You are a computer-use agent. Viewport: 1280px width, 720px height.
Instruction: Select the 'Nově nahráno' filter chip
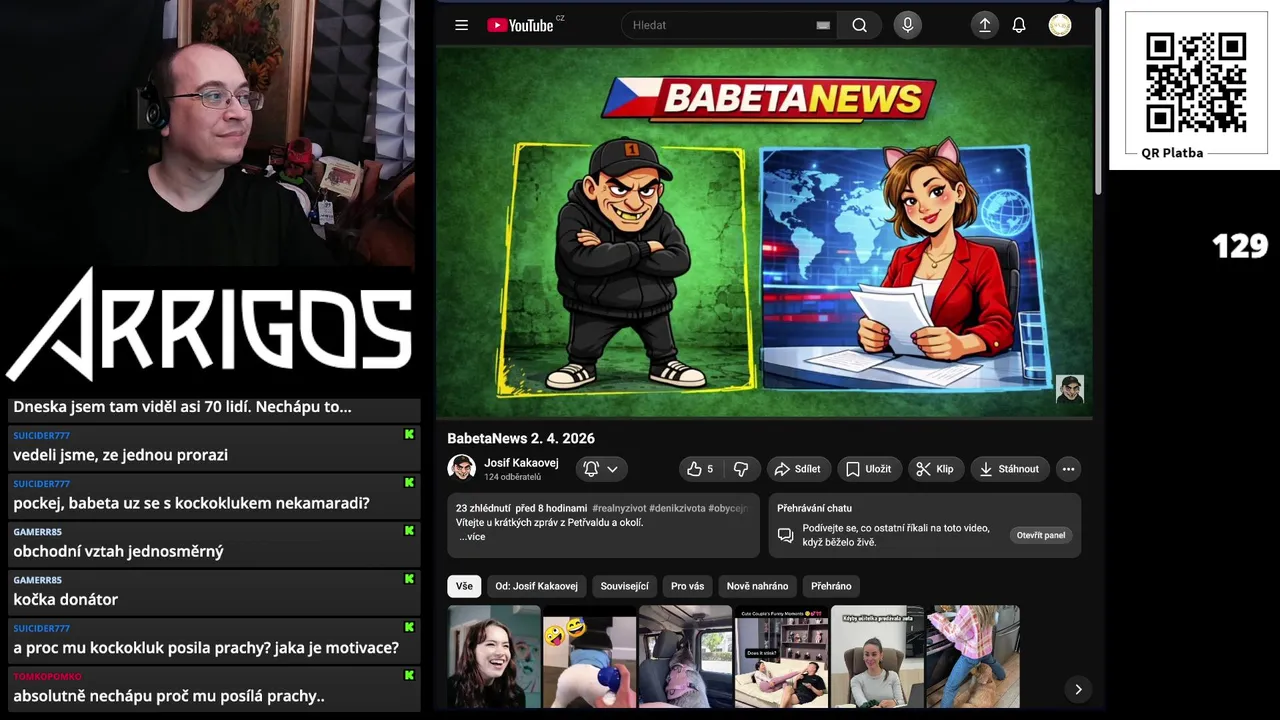point(757,586)
